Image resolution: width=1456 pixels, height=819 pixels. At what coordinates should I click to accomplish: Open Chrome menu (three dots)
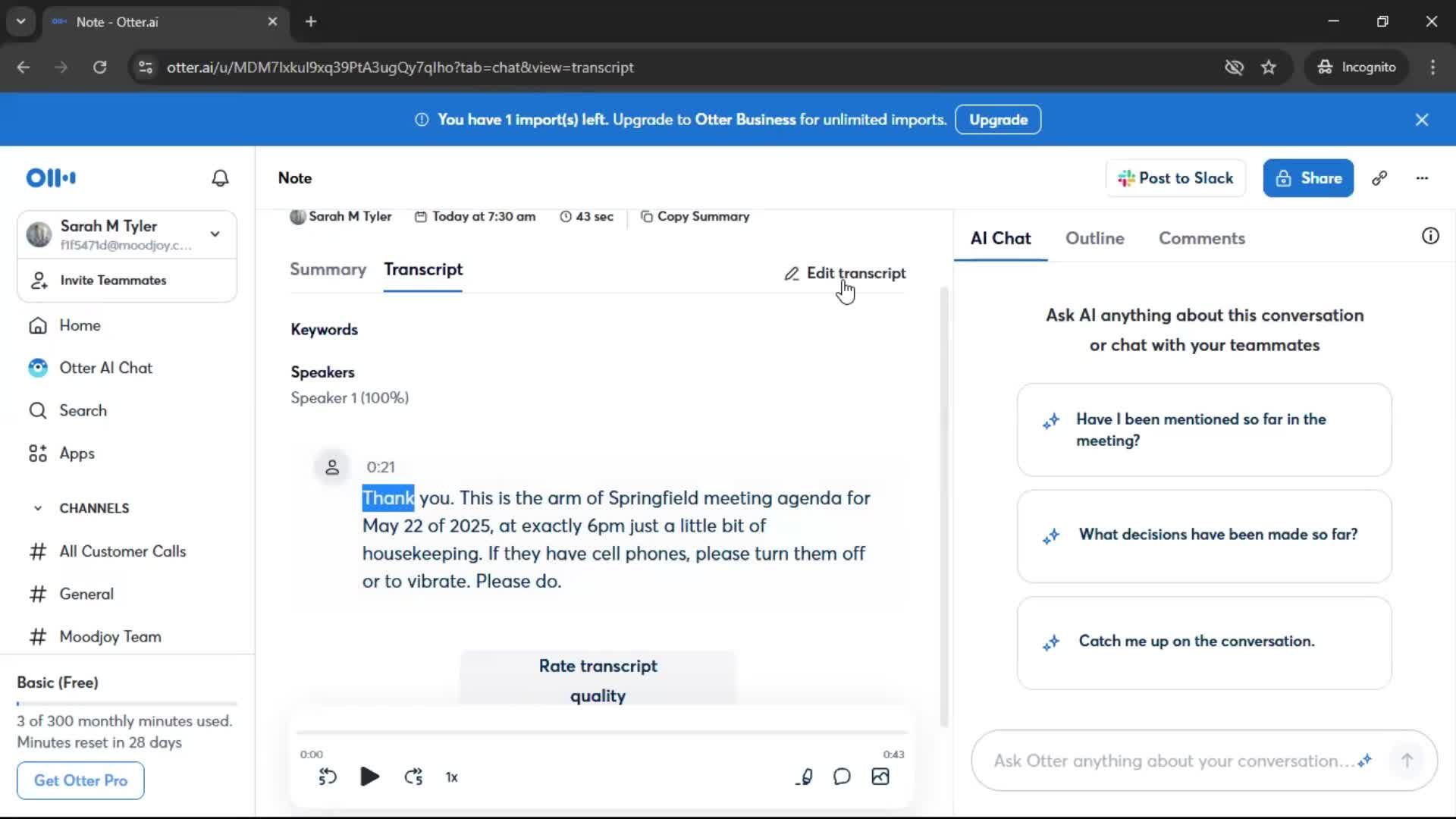click(x=1432, y=67)
